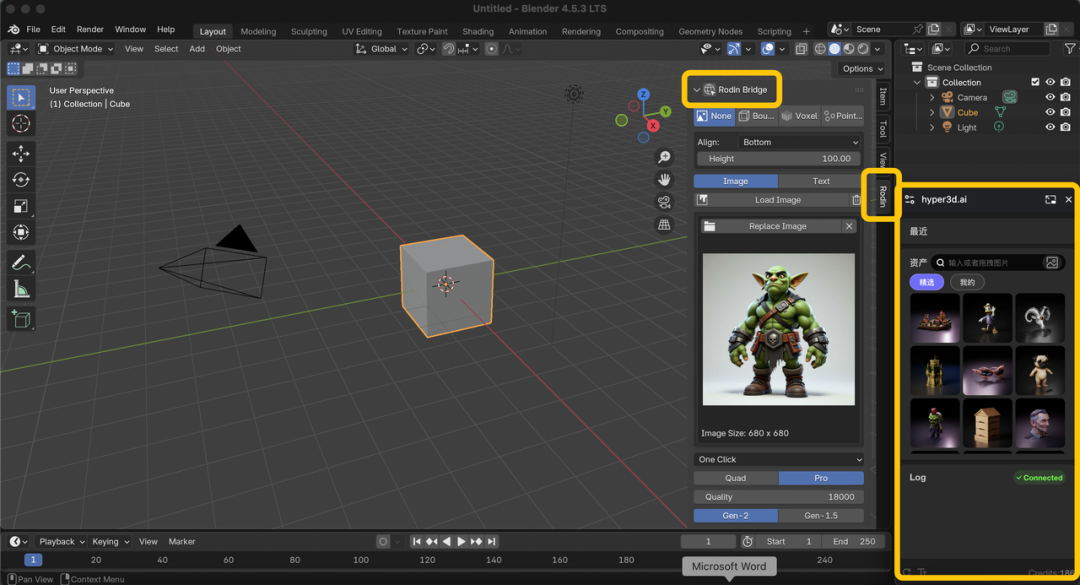This screenshot has width=1080, height=585.
Task: Adjust the Height value slider
Action: (778, 158)
